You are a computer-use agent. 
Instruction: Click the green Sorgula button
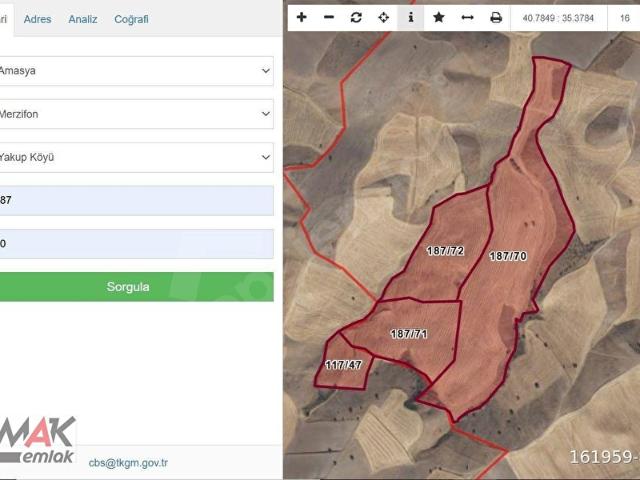coord(136,287)
